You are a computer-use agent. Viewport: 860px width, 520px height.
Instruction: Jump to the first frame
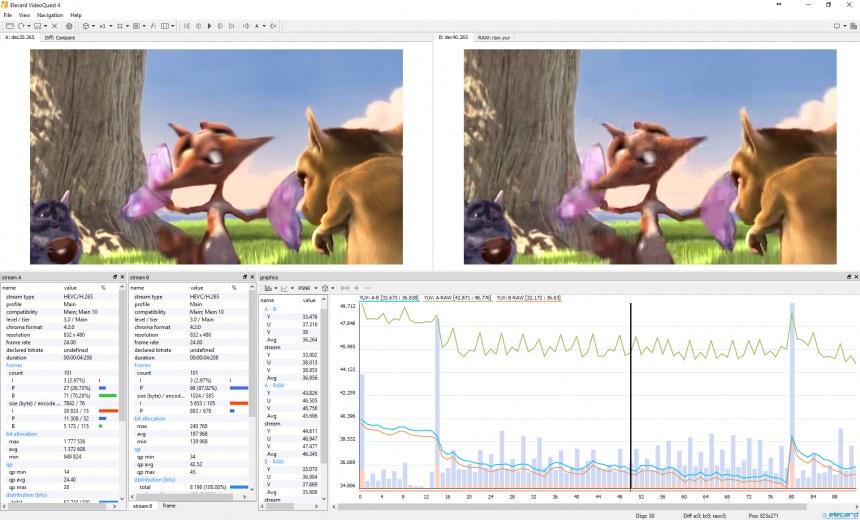(187, 26)
